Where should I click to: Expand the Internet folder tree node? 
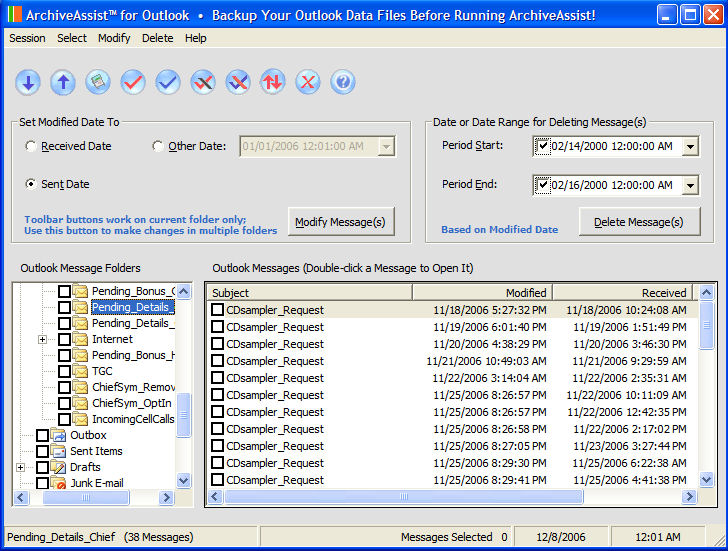coord(42,339)
